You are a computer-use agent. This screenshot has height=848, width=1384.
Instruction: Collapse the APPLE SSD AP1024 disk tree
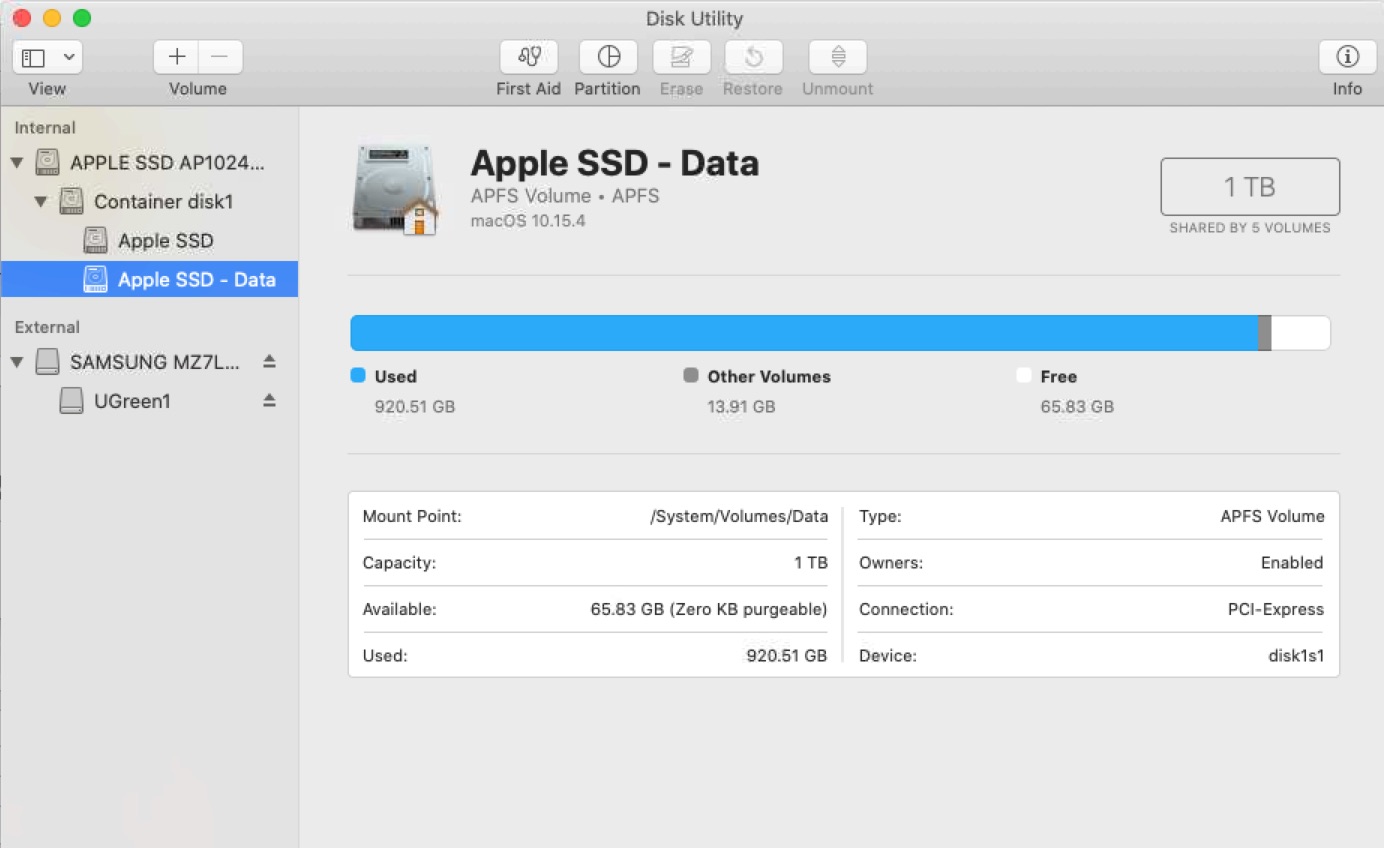pyautogui.click(x=17, y=162)
